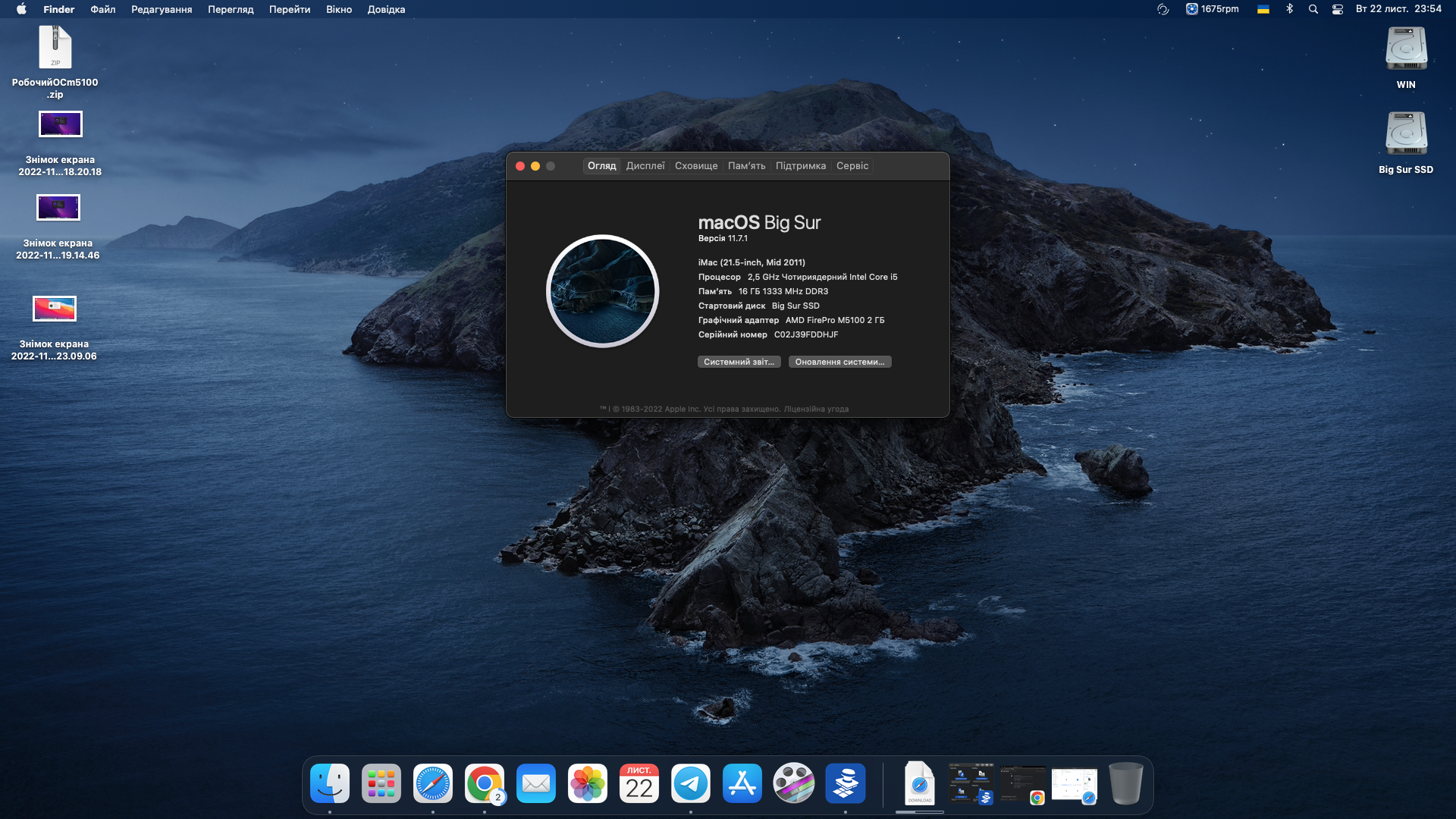Launch Safari from the Dock
The image size is (1456, 819).
tap(433, 783)
